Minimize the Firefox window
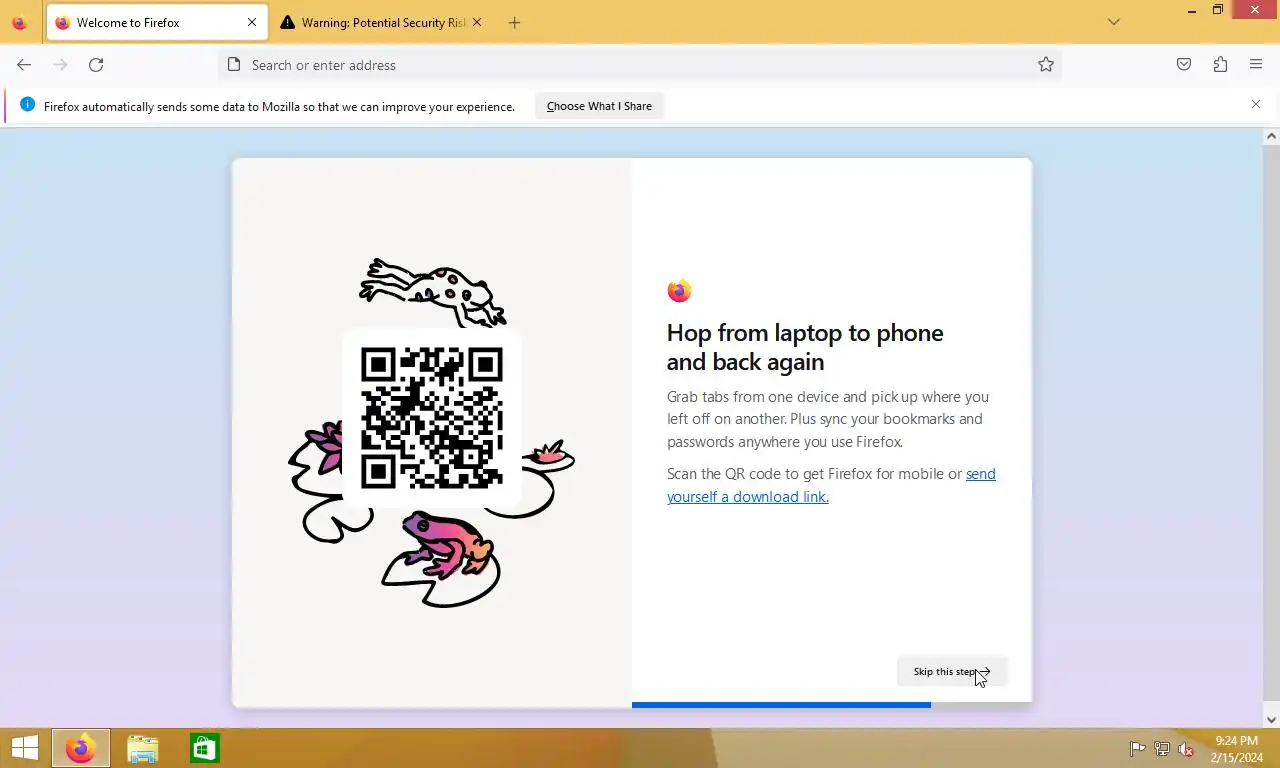1280x768 pixels. [x=1191, y=10]
